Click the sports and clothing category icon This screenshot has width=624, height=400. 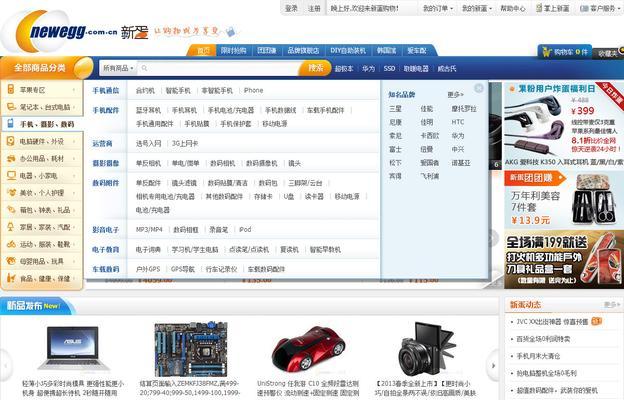tap(11, 244)
